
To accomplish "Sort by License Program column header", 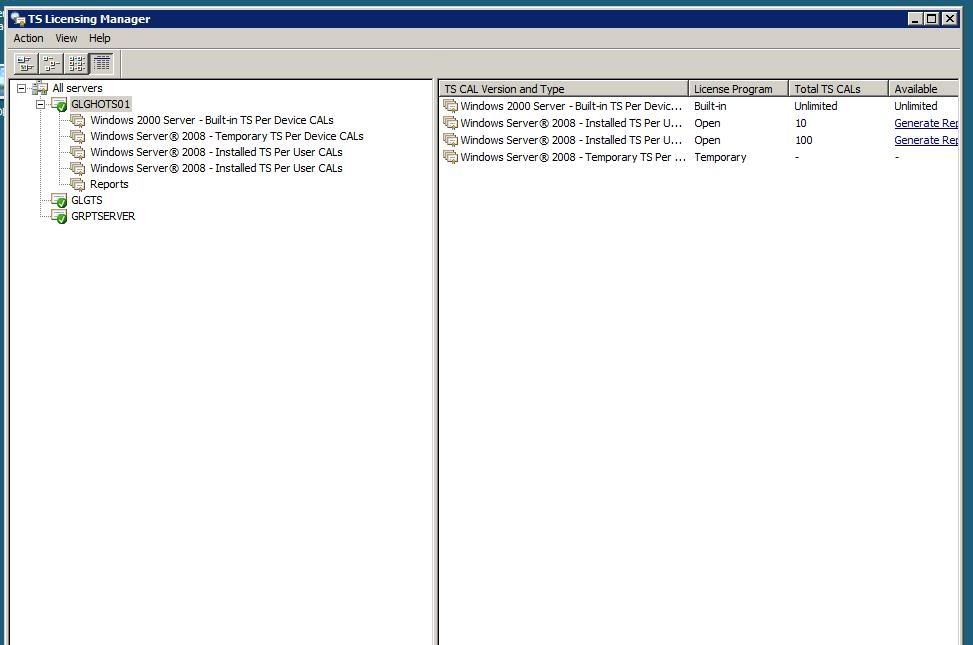I will point(738,89).
